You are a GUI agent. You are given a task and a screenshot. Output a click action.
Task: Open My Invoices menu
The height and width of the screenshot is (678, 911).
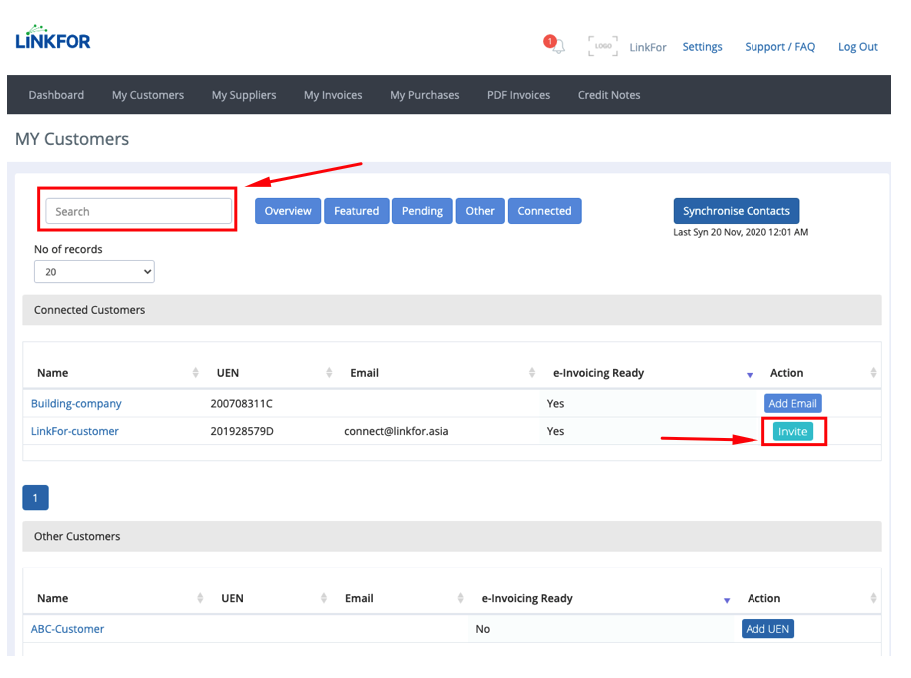click(333, 95)
